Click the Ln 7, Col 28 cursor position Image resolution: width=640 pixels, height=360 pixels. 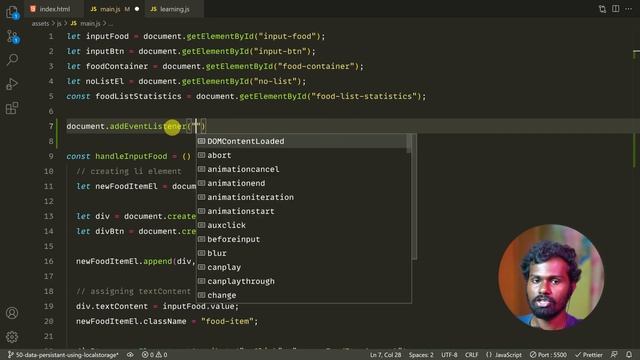point(385,355)
